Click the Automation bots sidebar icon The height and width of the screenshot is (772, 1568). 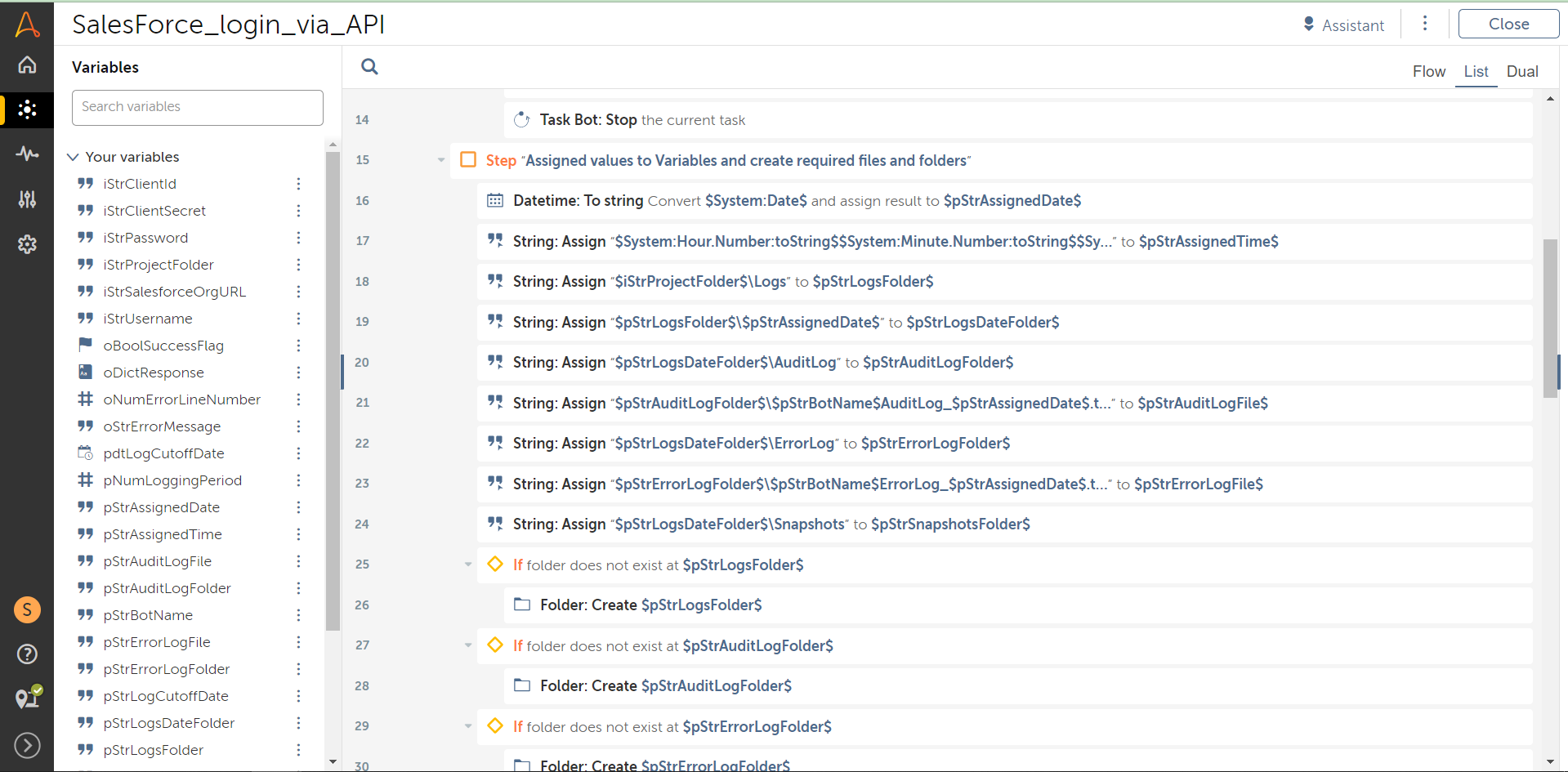27,109
